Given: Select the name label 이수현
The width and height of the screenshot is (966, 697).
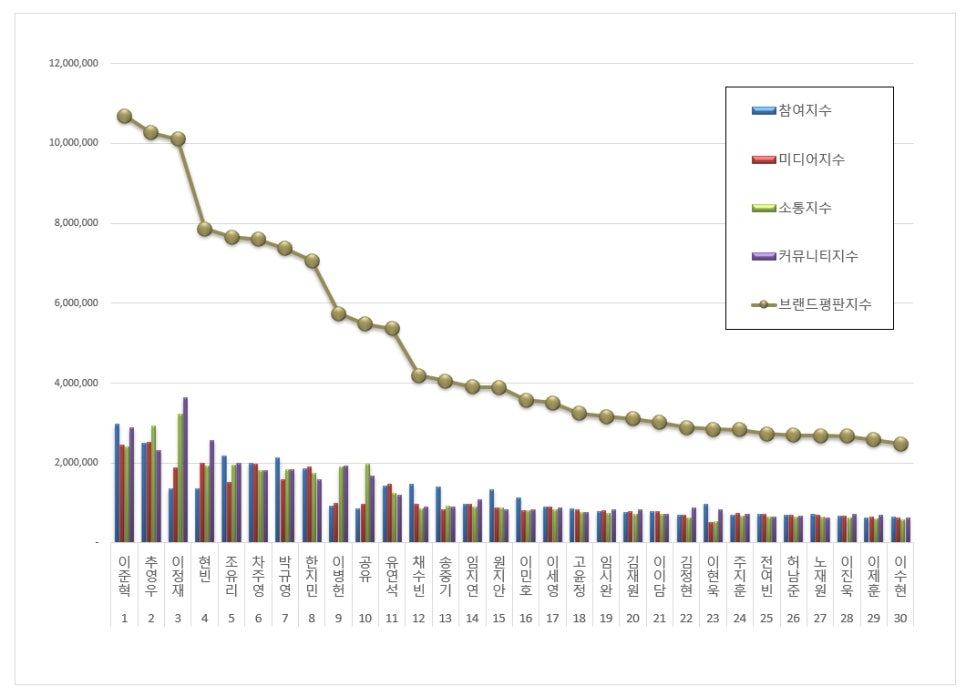Looking at the screenshot, I should (x=901, y=576).
